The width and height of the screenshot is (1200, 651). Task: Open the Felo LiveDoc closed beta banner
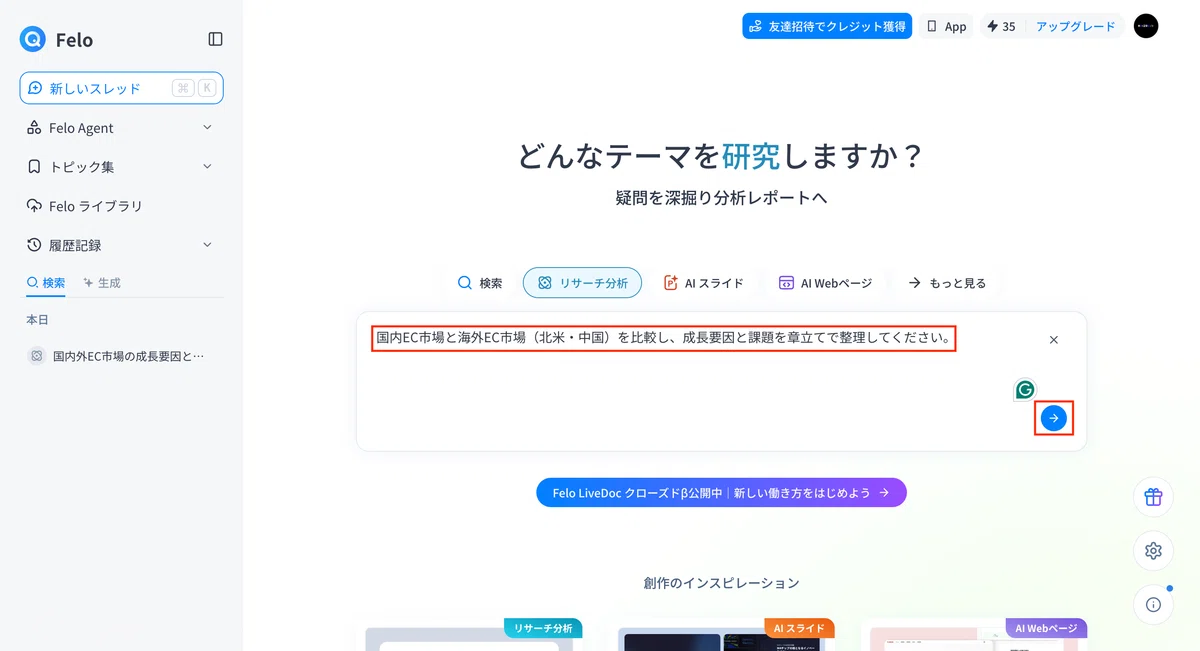click(x=721, y=493)
